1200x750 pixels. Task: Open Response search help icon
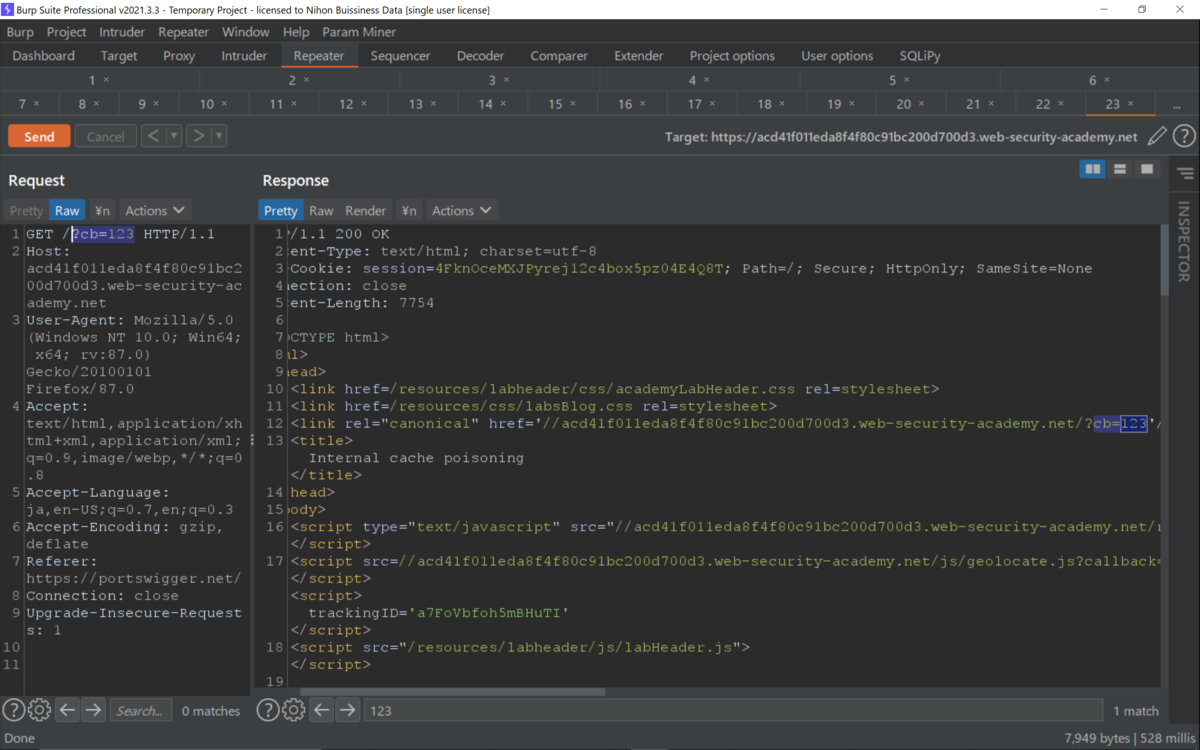(x=267, y=710)
